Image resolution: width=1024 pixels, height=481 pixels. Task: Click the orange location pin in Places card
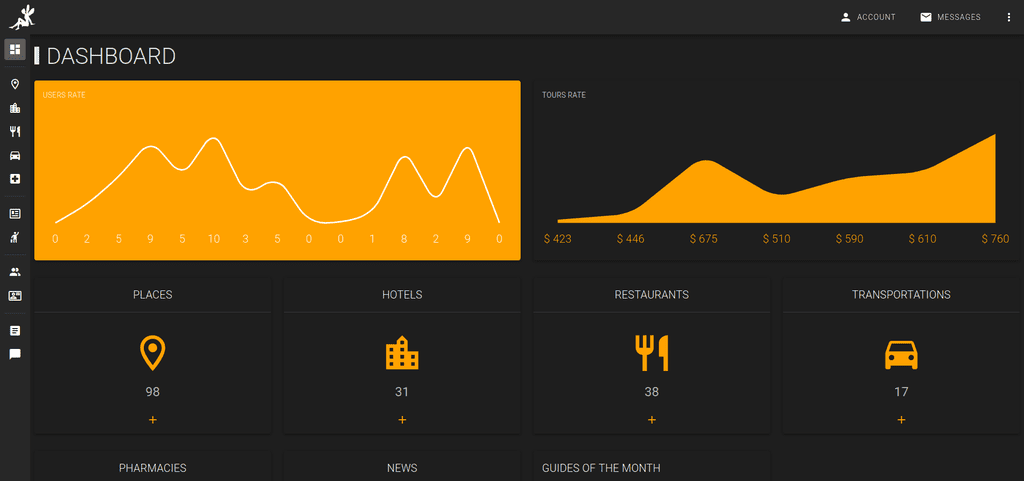tap(153, 353)
